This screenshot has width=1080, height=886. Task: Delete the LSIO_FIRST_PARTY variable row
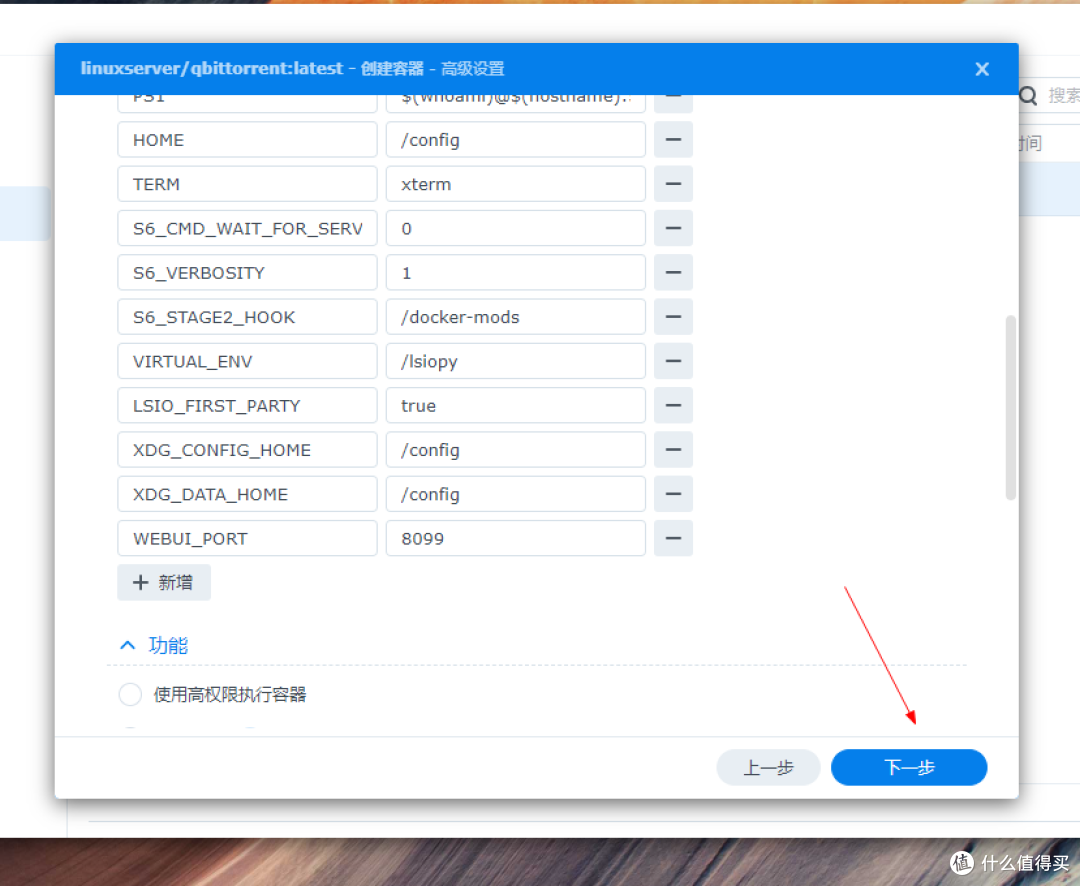click(x=673, y=406)
